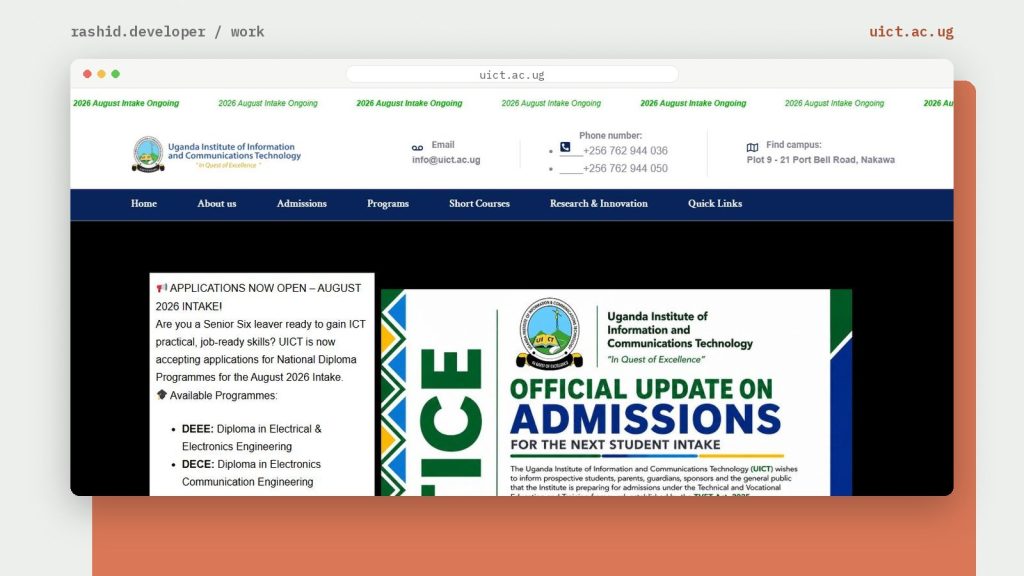This screenshot has width=1024, height=576.
Task: Click the DECE Diploma in Electronics list item
Action: (x=251, y=473)
